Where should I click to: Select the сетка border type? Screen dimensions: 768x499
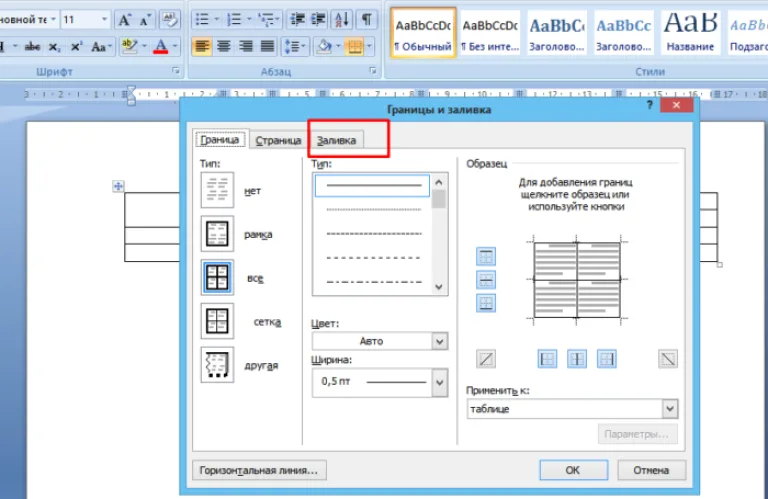[x=217, y=321]
